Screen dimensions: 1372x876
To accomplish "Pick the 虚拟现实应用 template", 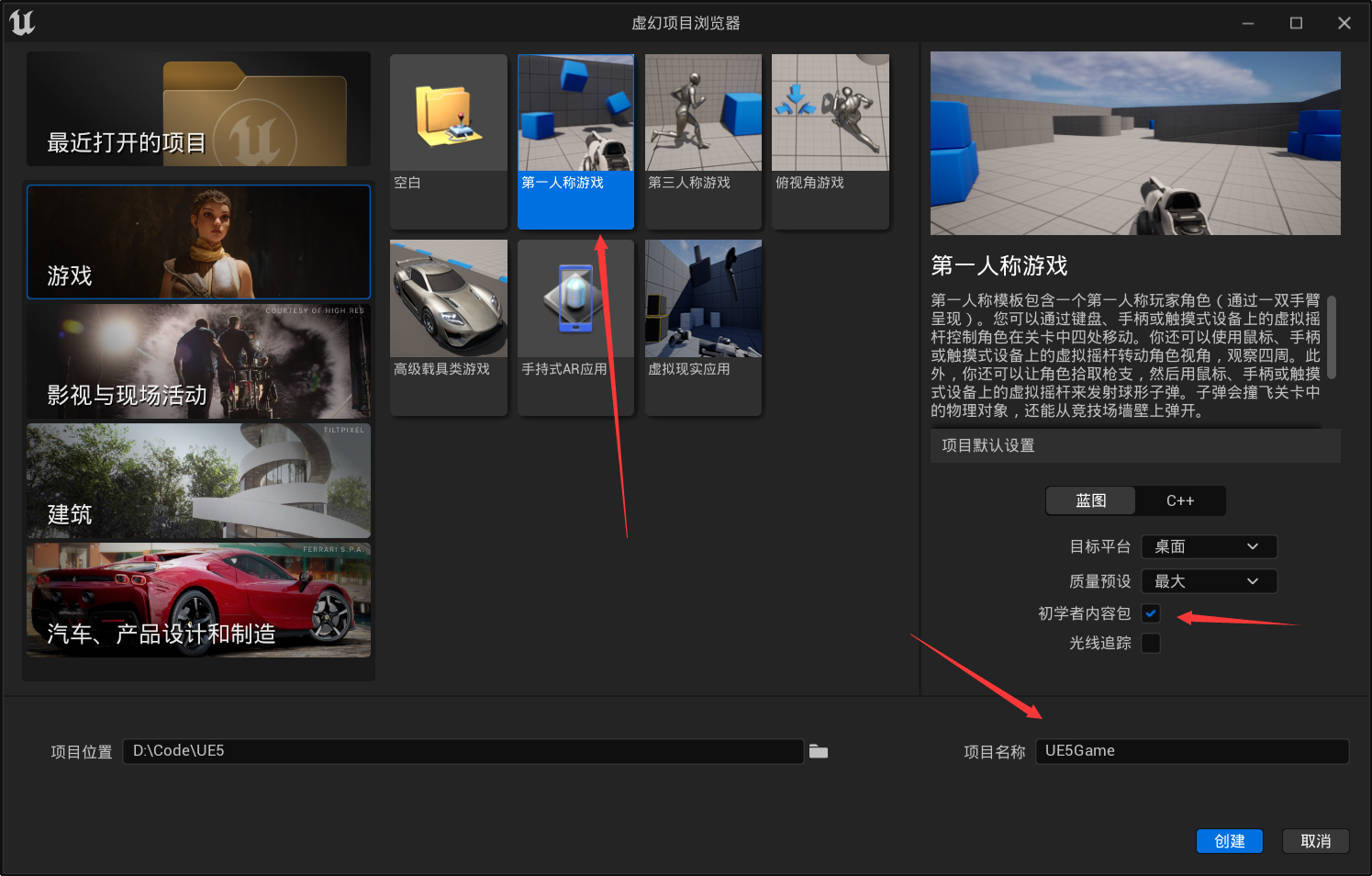I will (703, 327).
